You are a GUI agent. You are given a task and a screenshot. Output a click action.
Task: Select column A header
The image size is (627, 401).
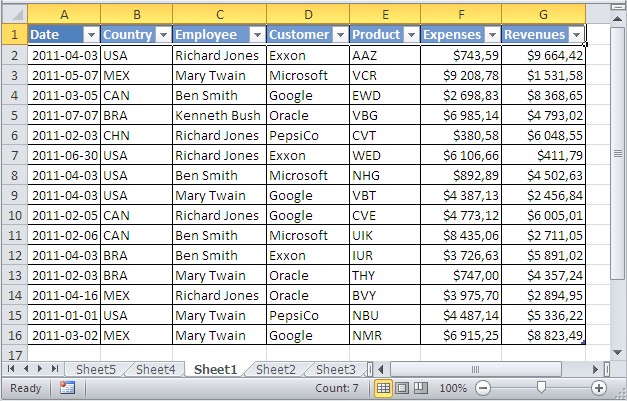point(64,15)
